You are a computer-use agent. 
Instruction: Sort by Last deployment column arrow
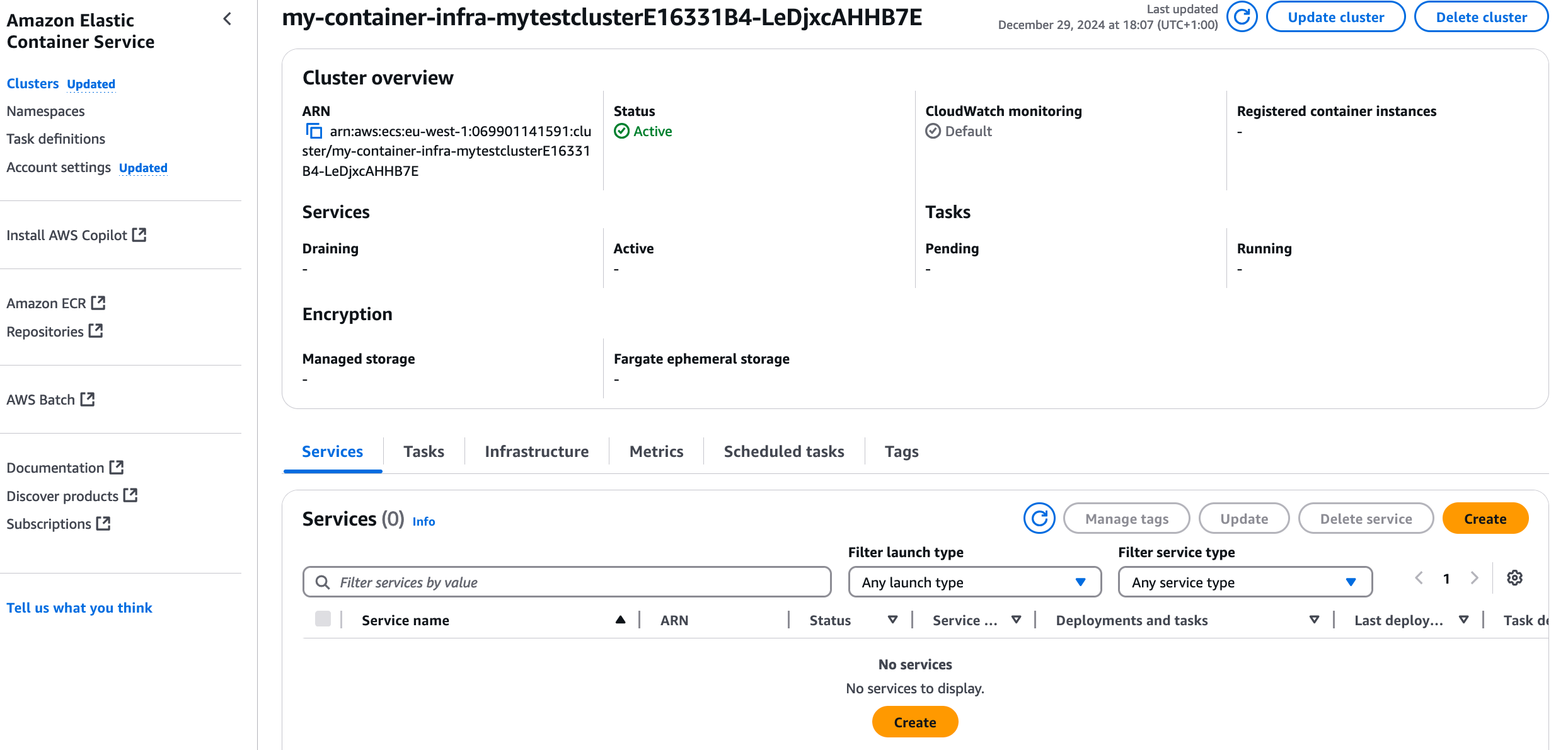click(1463, 620)
